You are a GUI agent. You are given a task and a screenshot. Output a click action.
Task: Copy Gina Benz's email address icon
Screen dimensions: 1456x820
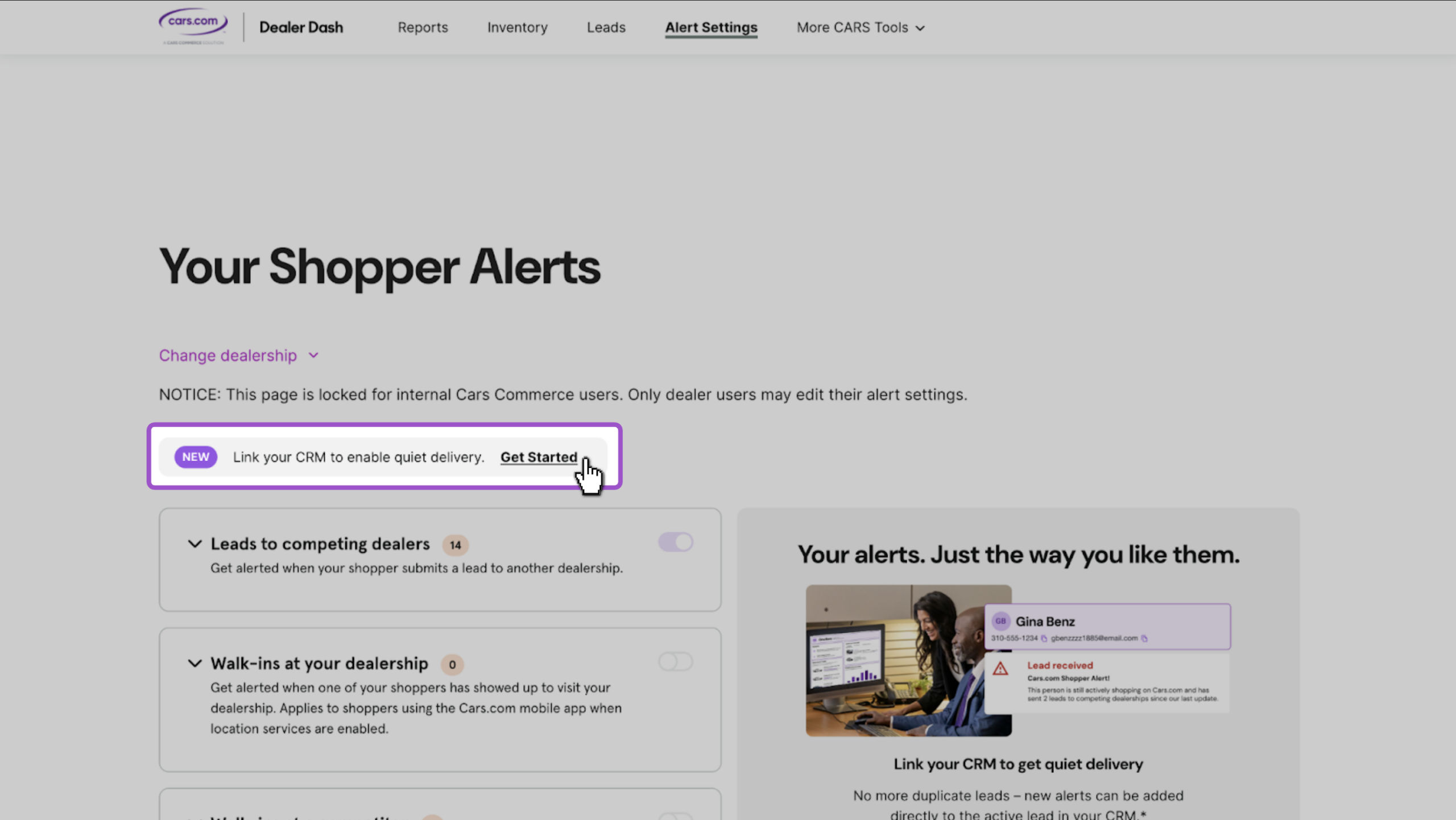[x=1144, y=638]
